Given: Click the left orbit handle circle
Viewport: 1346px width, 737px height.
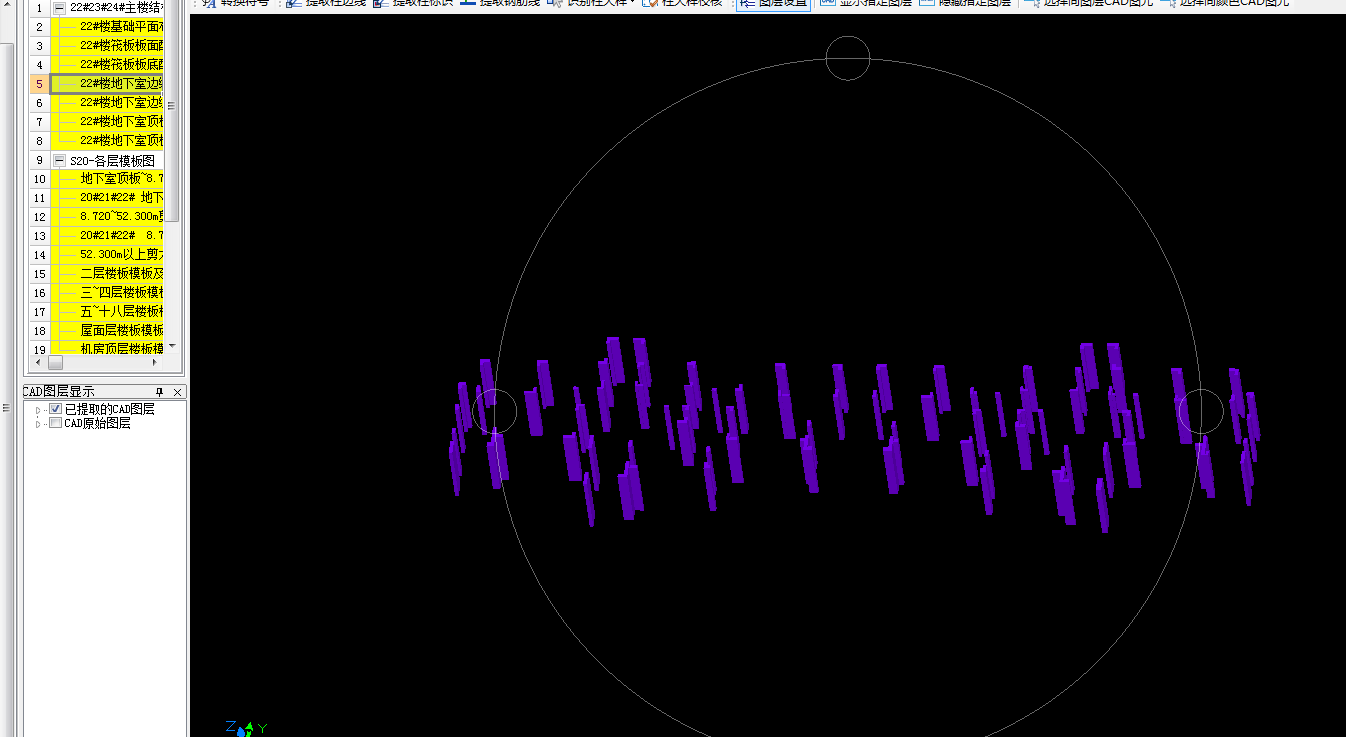Looking at the screenshot, I should point(494,411).
